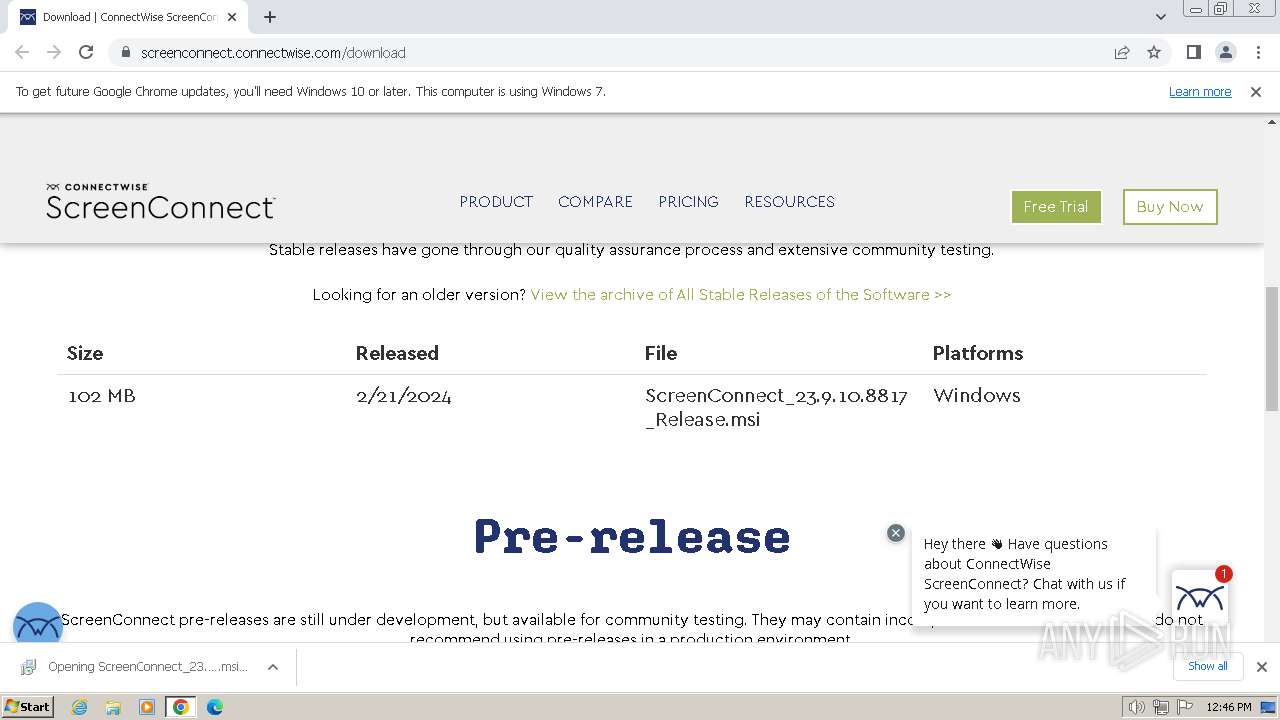Viewport: 1280px width, 720px height.
Task: Select the Download ConnectWise ScreenConnect tab
Action: click(x=128, y=17)
